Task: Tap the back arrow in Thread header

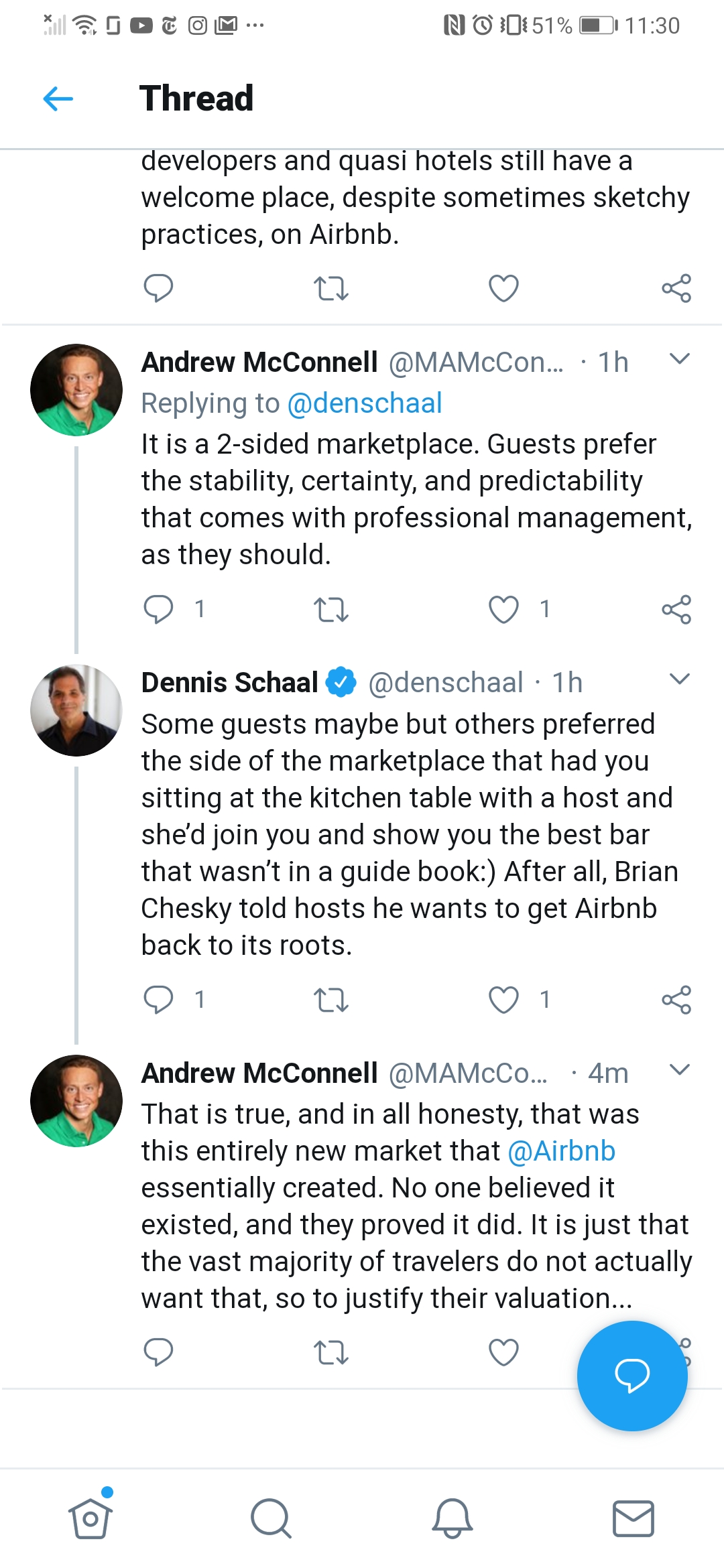Action: coord(58,99)
